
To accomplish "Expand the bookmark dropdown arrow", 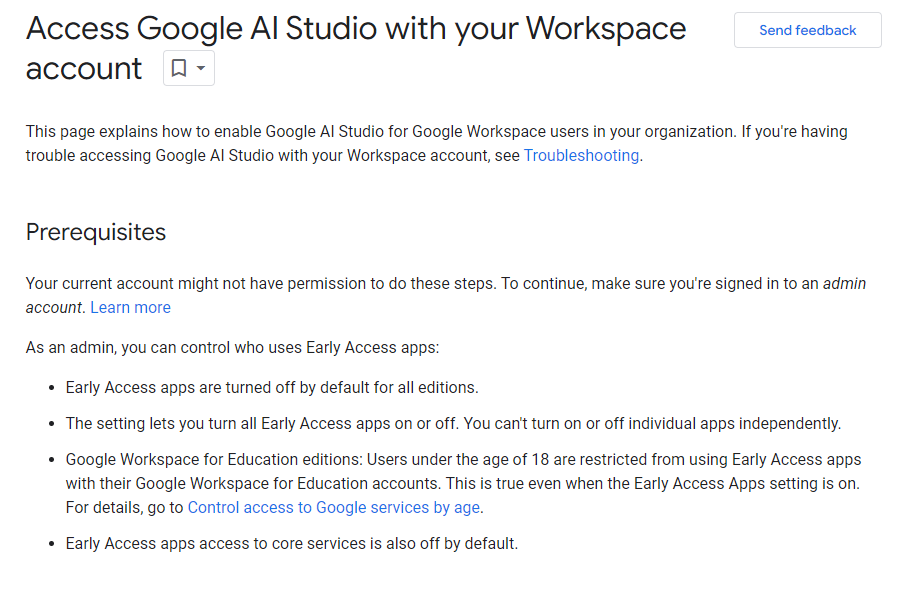I will tap(201, 68).
